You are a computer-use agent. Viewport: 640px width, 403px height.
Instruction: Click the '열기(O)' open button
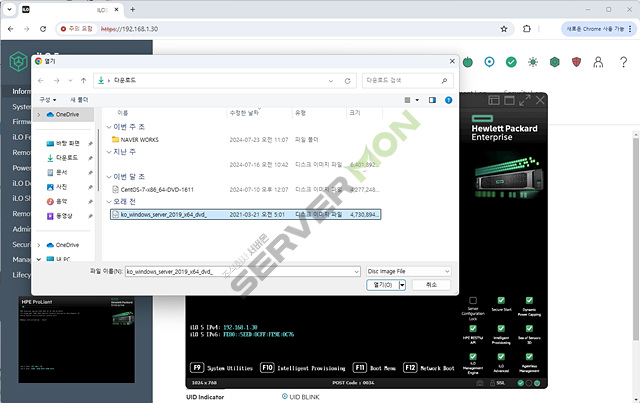point(383,285)
